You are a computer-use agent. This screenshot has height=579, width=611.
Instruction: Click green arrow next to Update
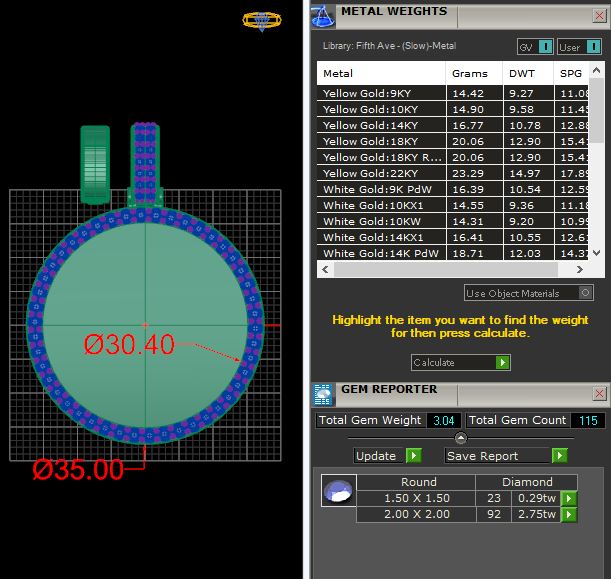[x=414, y=455]
